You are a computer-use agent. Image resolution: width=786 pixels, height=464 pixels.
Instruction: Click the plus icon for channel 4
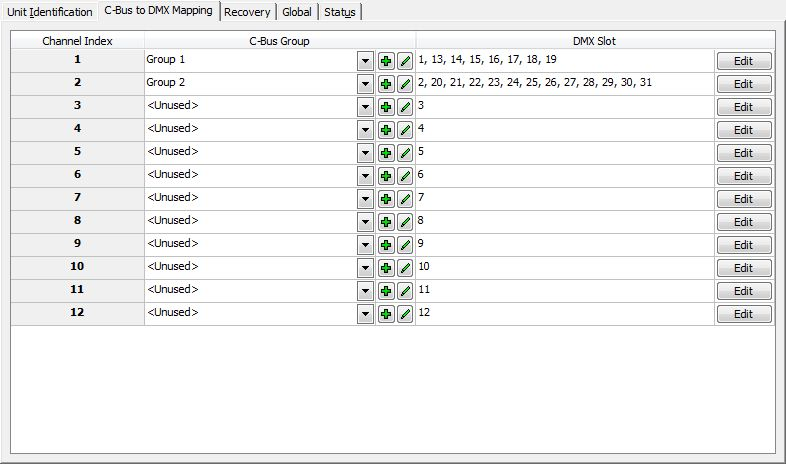[x=386, y=130]
